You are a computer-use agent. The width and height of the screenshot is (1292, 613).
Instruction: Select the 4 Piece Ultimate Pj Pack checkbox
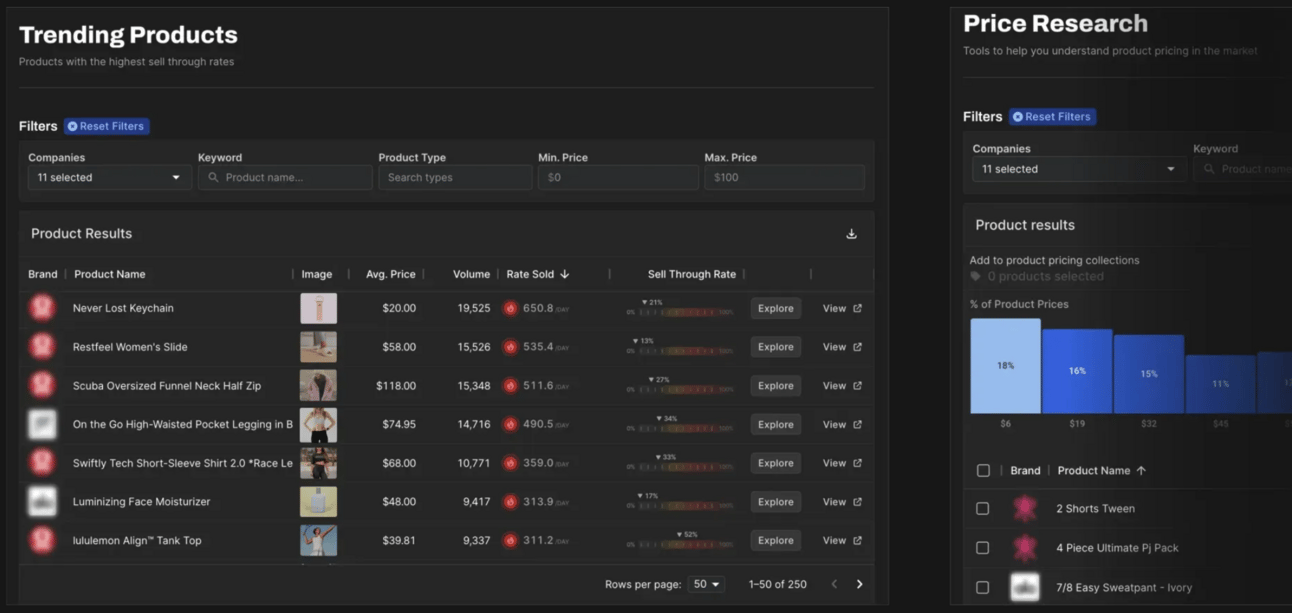(x=983, y=548)
